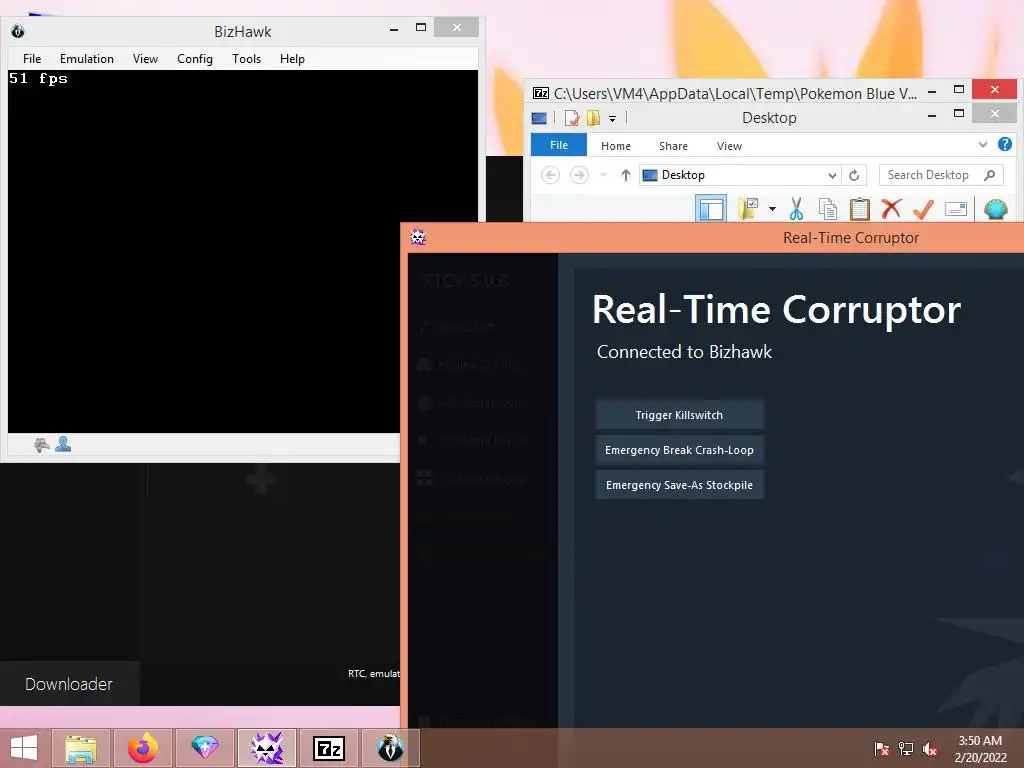The width and height of the screenshot is (1024, 768).
Task: Click the muted volume tray icon
Action: point(929,749)
